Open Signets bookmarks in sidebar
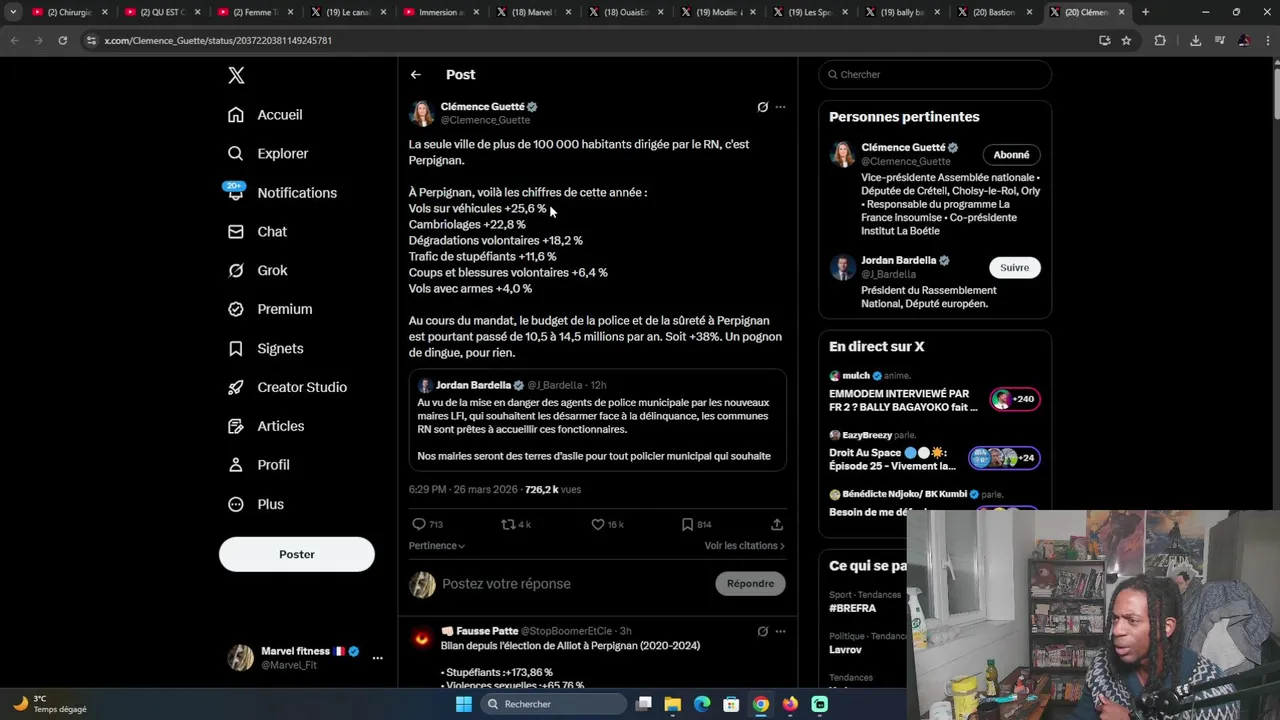The height and width of the screenshot is (720, 1280). [x=266, y=349]
